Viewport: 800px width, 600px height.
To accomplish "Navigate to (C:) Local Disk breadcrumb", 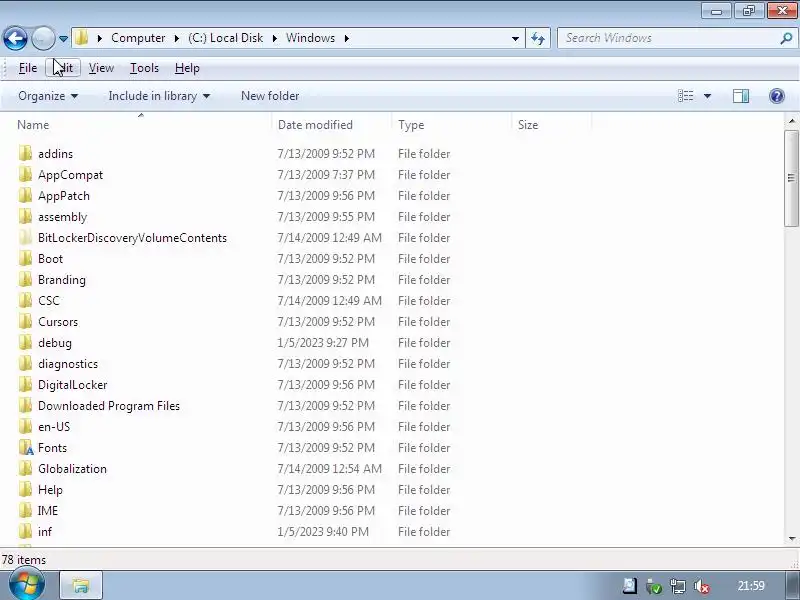I will pos(226,38).
